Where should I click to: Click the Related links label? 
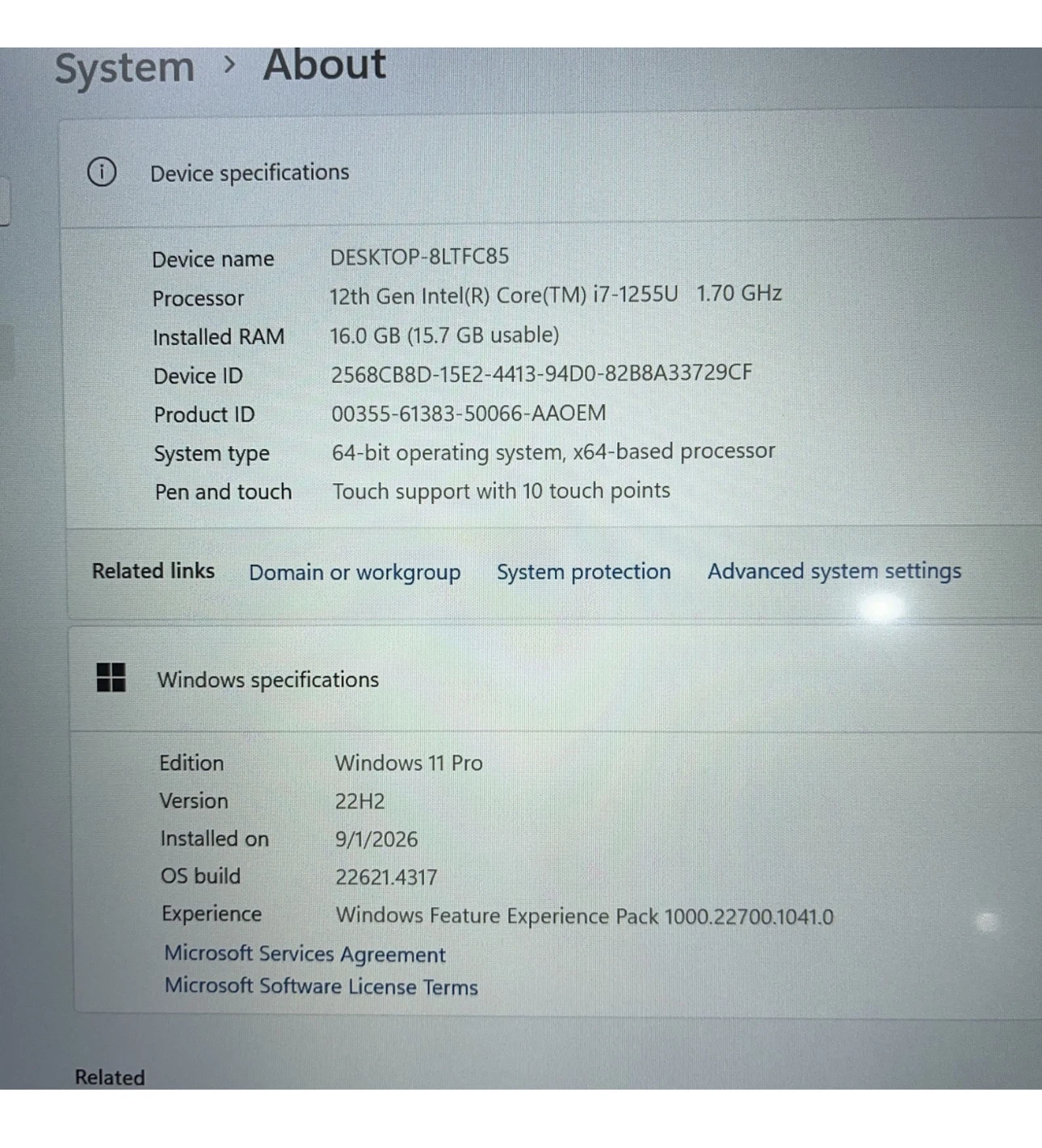(x=153, y=571)
